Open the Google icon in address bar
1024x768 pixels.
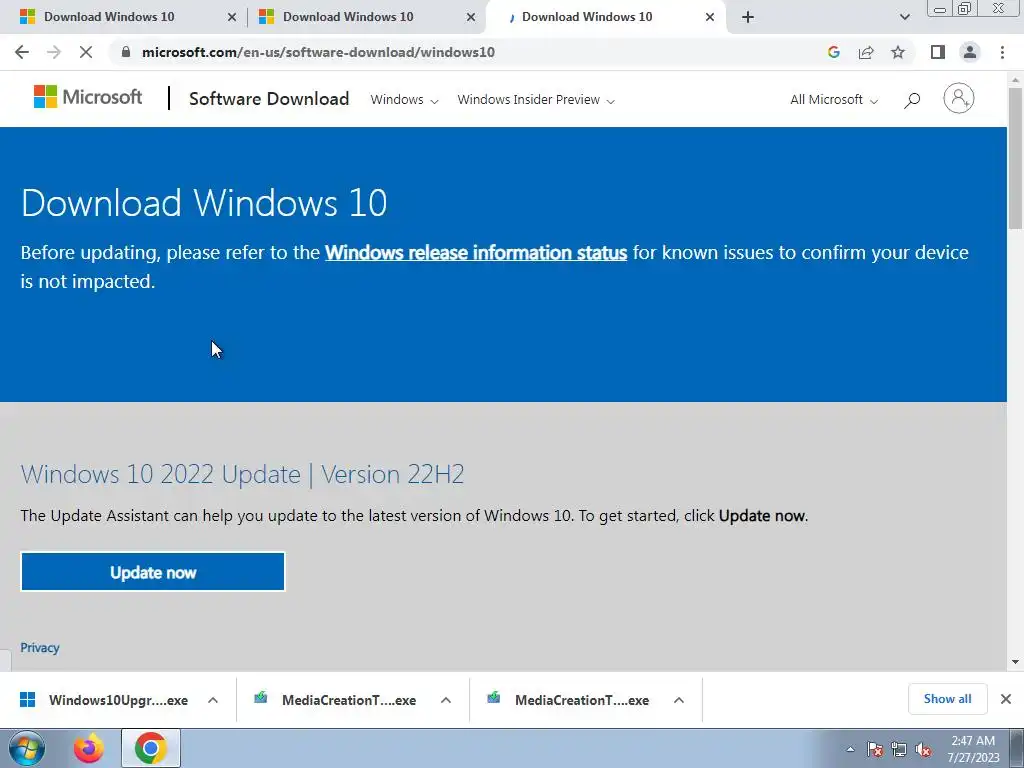coord(833,52)
